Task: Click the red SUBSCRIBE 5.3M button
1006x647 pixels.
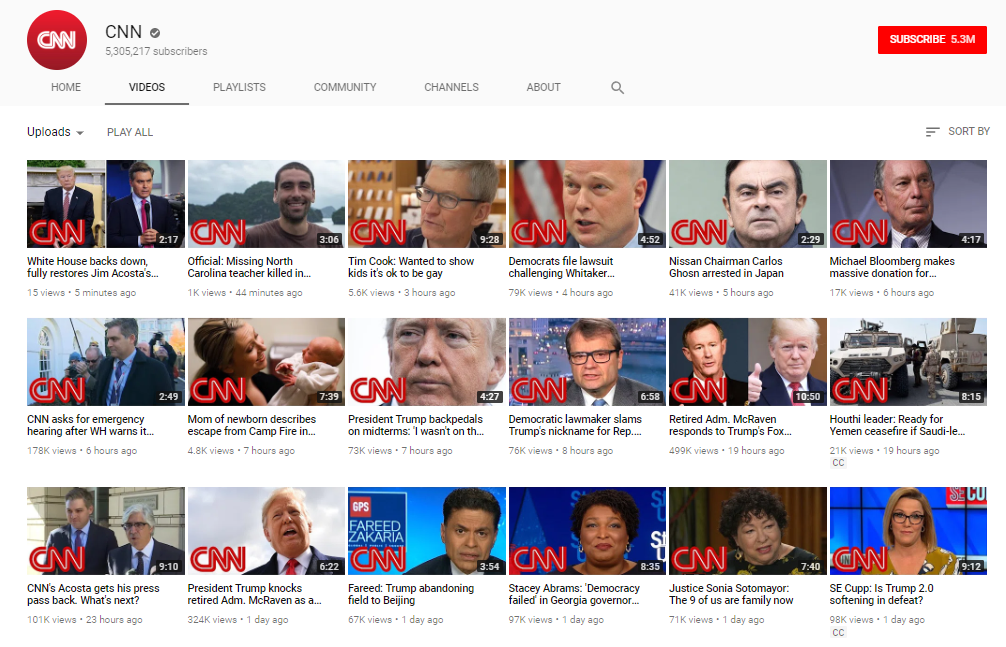Action: pos(931,40)
